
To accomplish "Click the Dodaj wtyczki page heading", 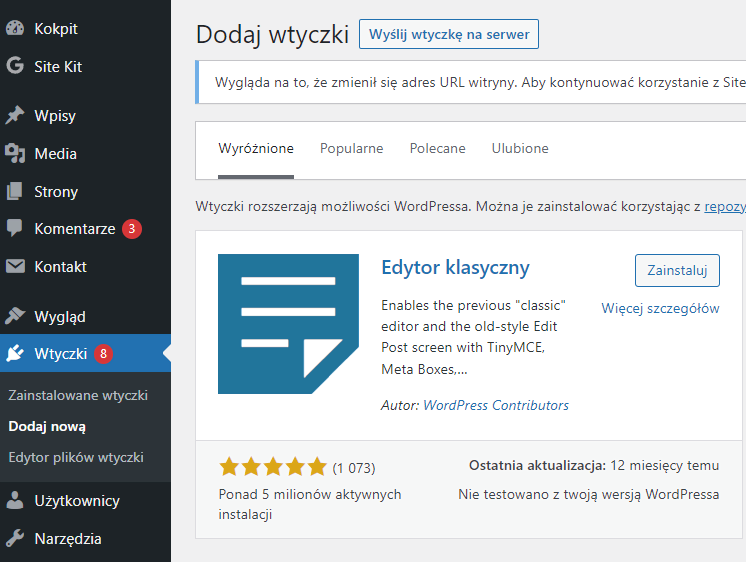I will (x=273, y=35).
